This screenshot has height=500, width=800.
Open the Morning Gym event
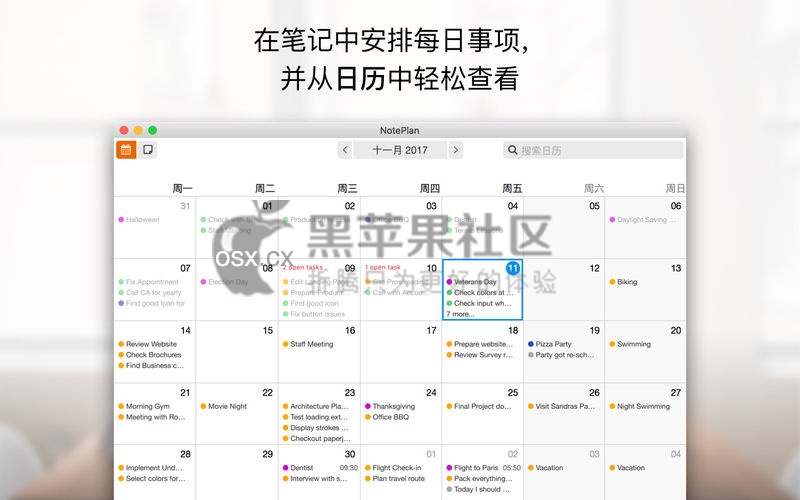tap(144, 406)
